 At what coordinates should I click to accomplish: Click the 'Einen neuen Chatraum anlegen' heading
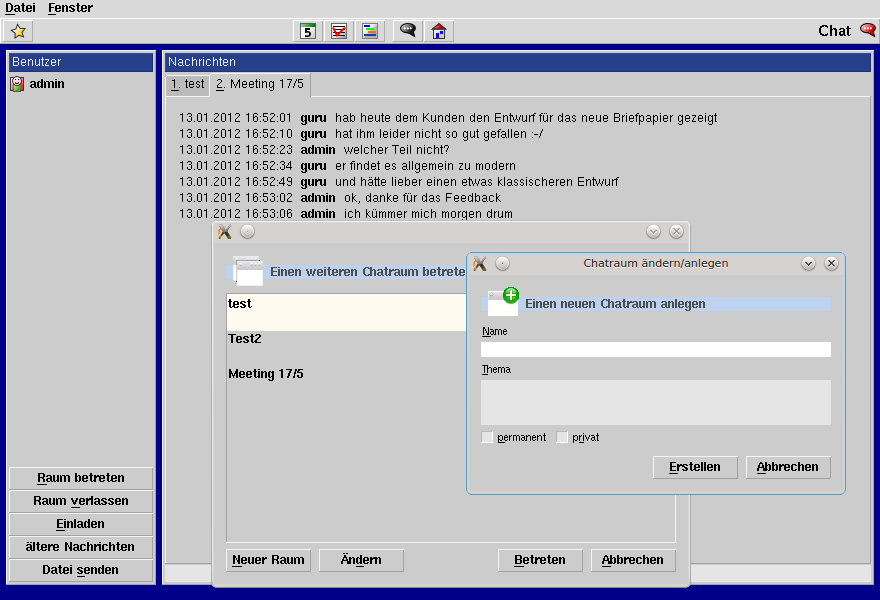coord(615,304)
